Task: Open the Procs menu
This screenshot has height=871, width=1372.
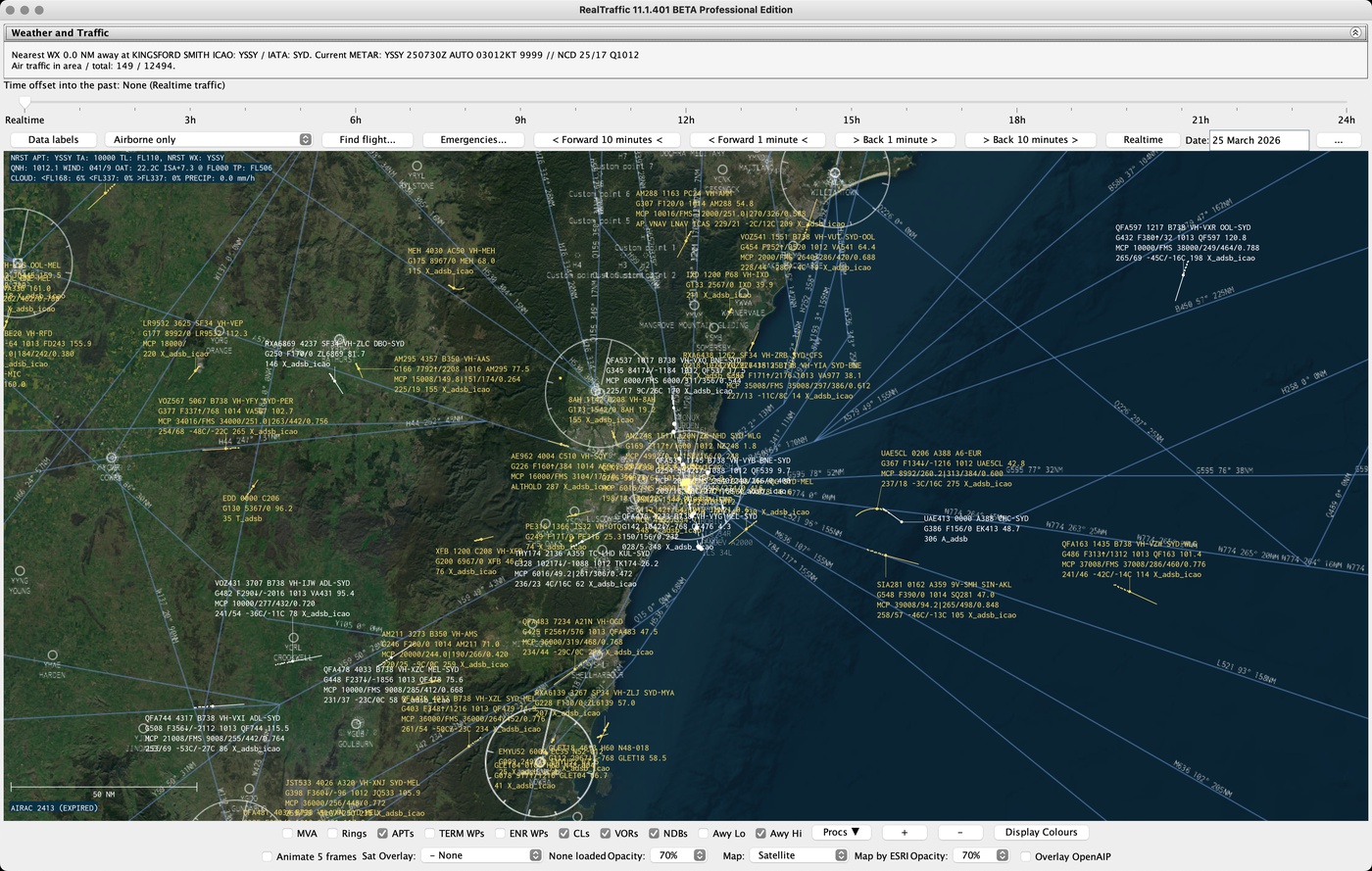Action: (840, 833)
